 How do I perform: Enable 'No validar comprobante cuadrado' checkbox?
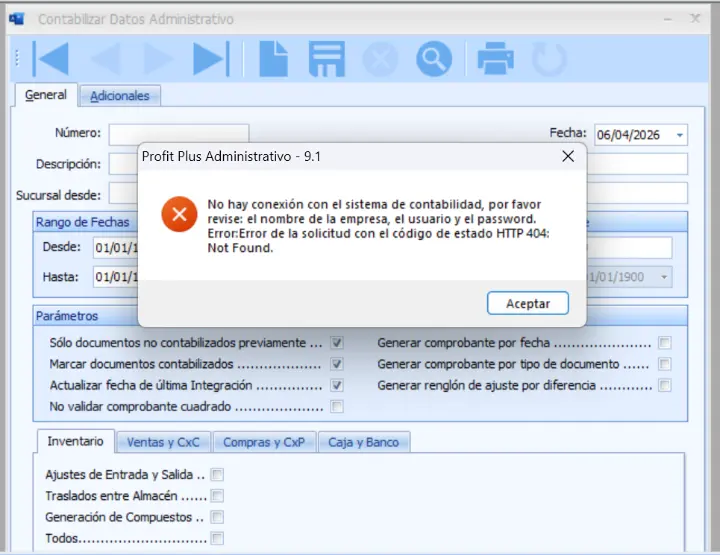(x=337, y=407)
